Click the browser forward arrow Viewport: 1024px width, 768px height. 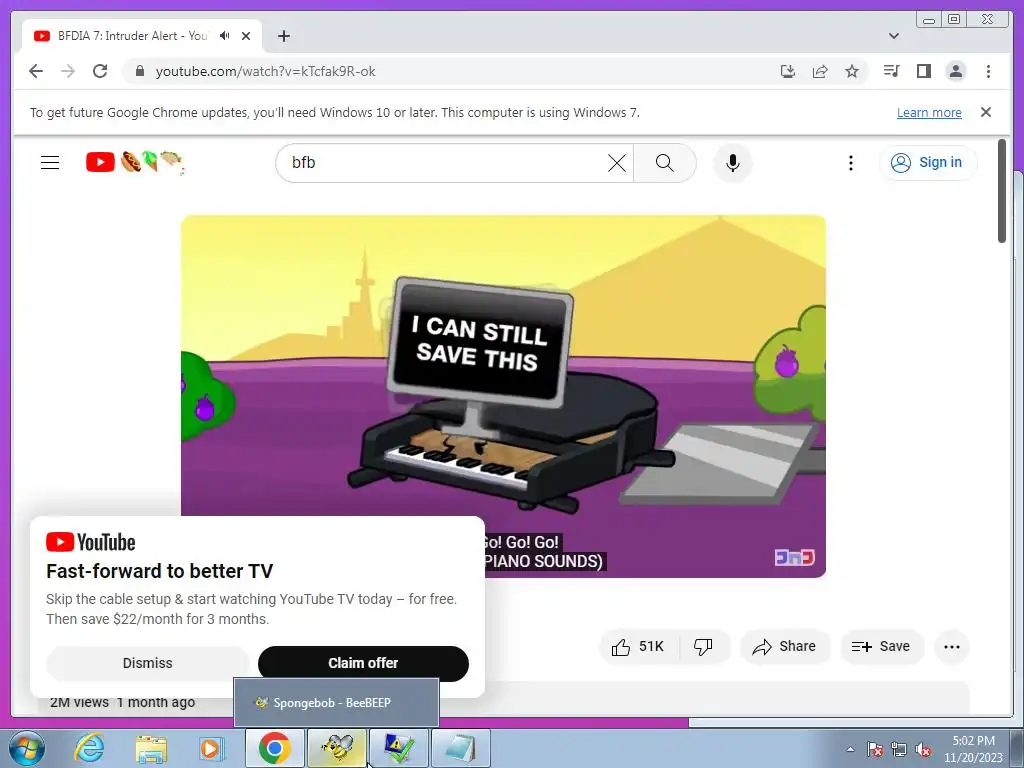pos(68,71)
